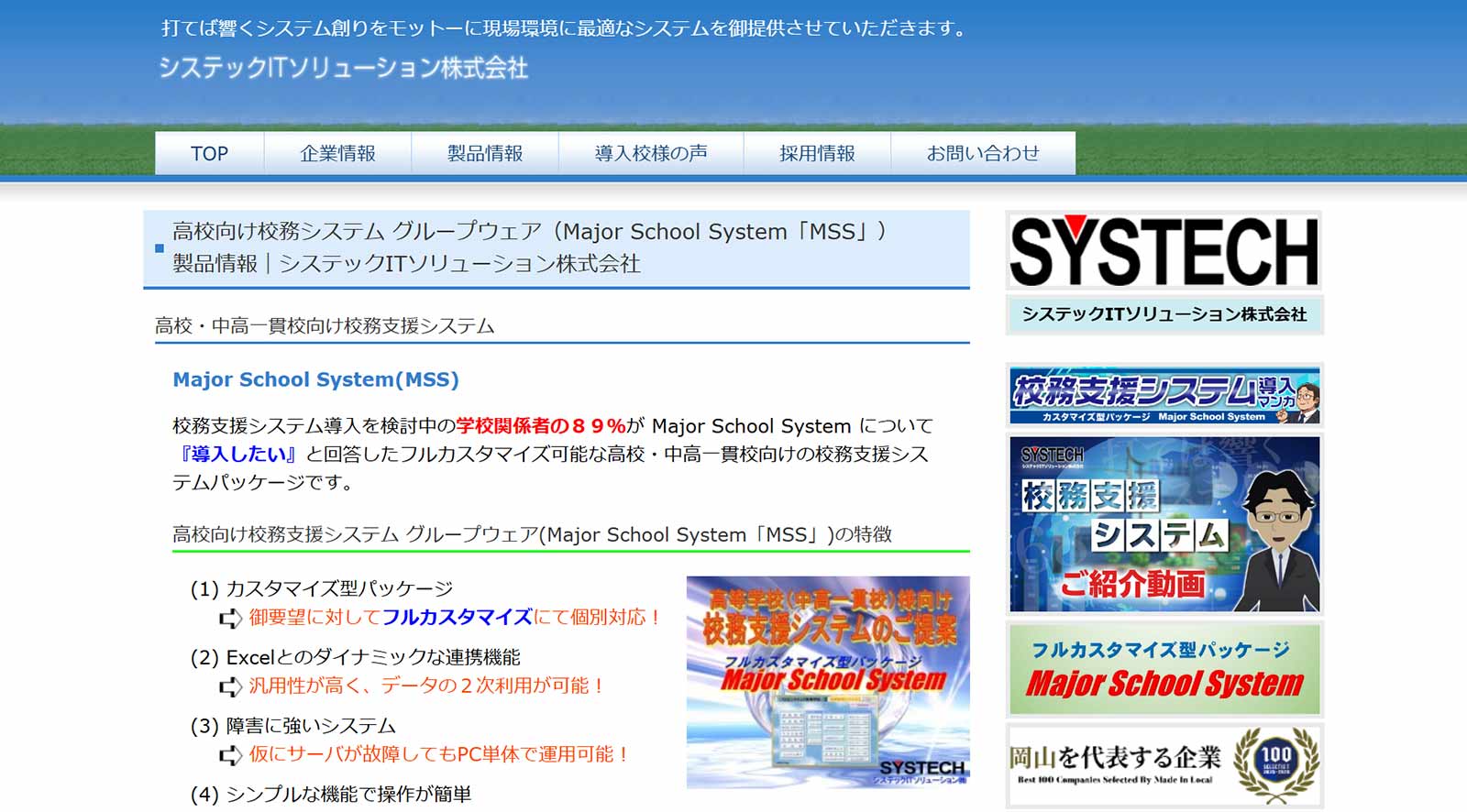This screenshot has height=812, width=1467.
Task: Click the (3) 障害に強いシステム item
Action: pos(292,726)
